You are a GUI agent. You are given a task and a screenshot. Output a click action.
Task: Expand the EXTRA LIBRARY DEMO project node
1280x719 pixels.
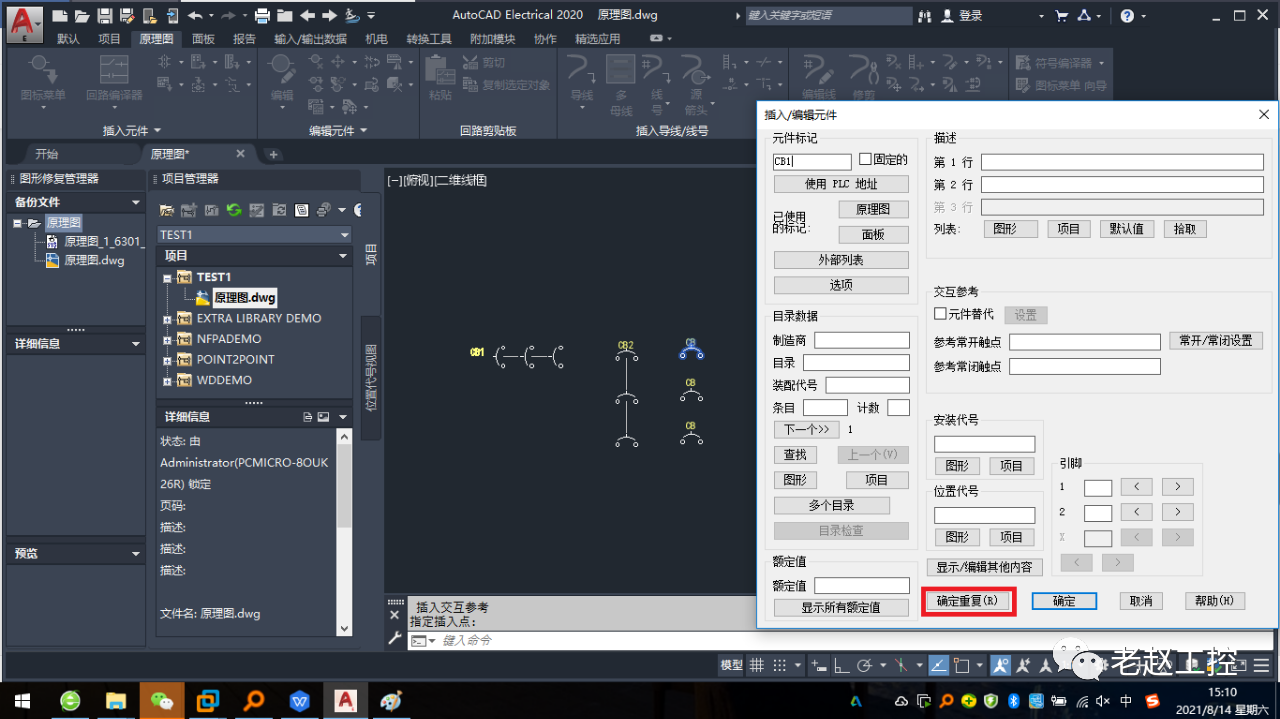pyautogui.click(x=168, y=319)
